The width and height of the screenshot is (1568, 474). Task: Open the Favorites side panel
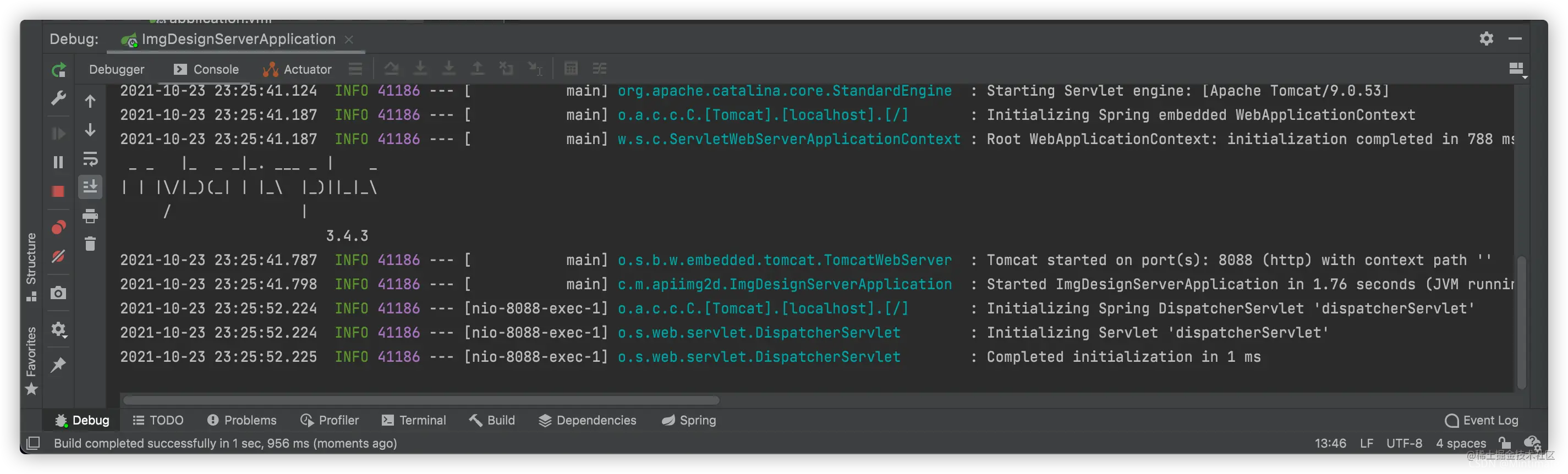pos(32,361)
